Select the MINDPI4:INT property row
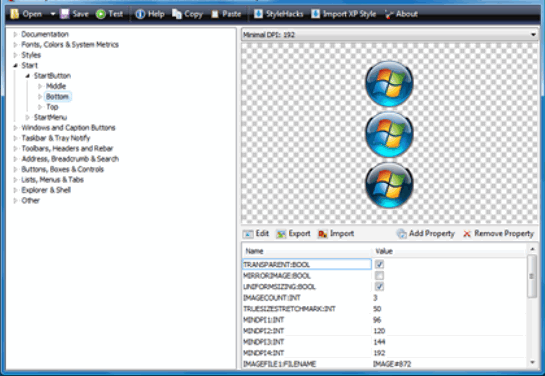 (x=384, y=353)
